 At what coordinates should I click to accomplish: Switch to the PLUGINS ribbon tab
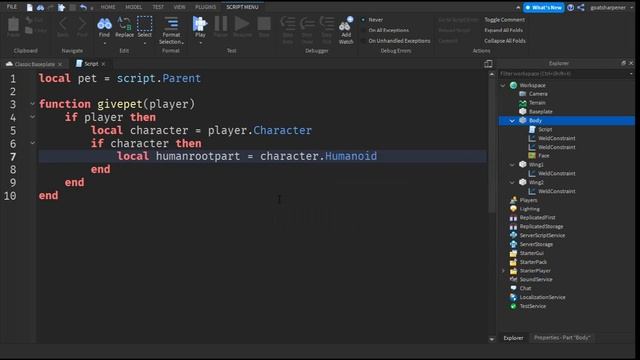click(205, 7)
